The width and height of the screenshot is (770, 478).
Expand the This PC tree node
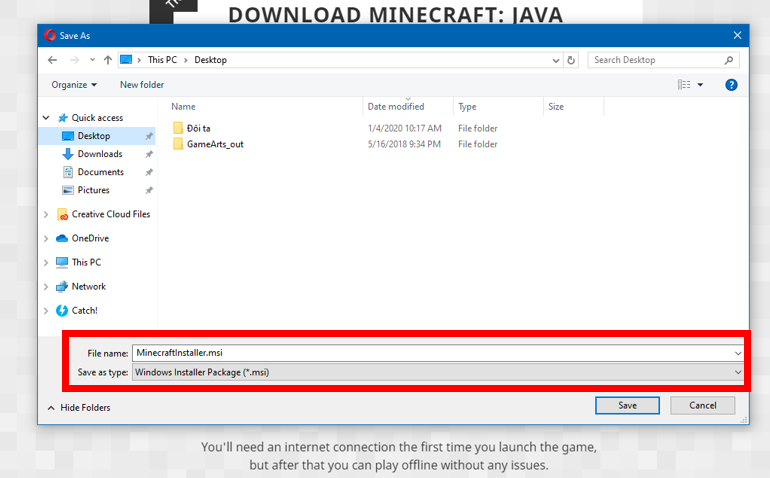46,262
